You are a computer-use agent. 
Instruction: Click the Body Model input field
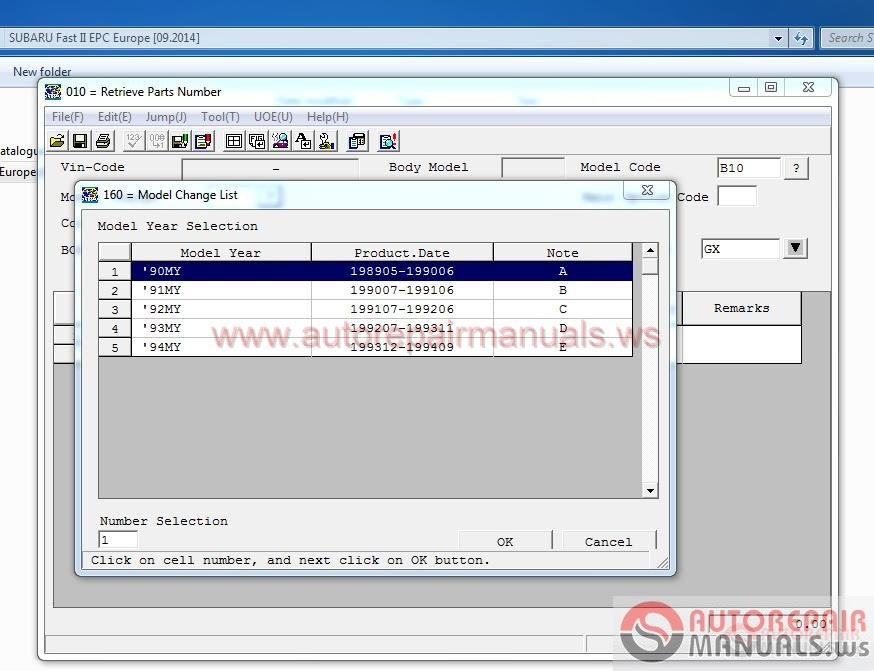point(533,168)
